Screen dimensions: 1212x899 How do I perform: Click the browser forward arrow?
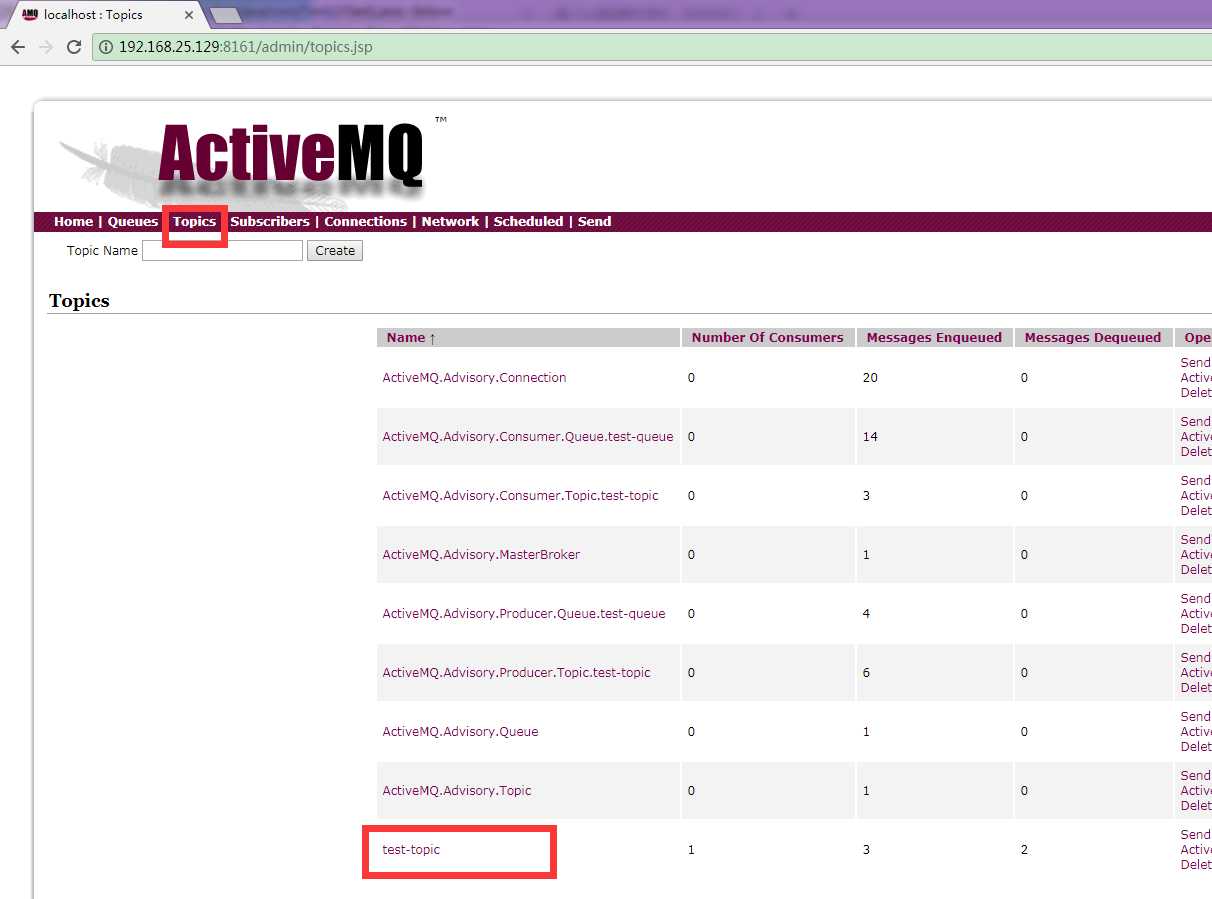(x=46, y=47)
